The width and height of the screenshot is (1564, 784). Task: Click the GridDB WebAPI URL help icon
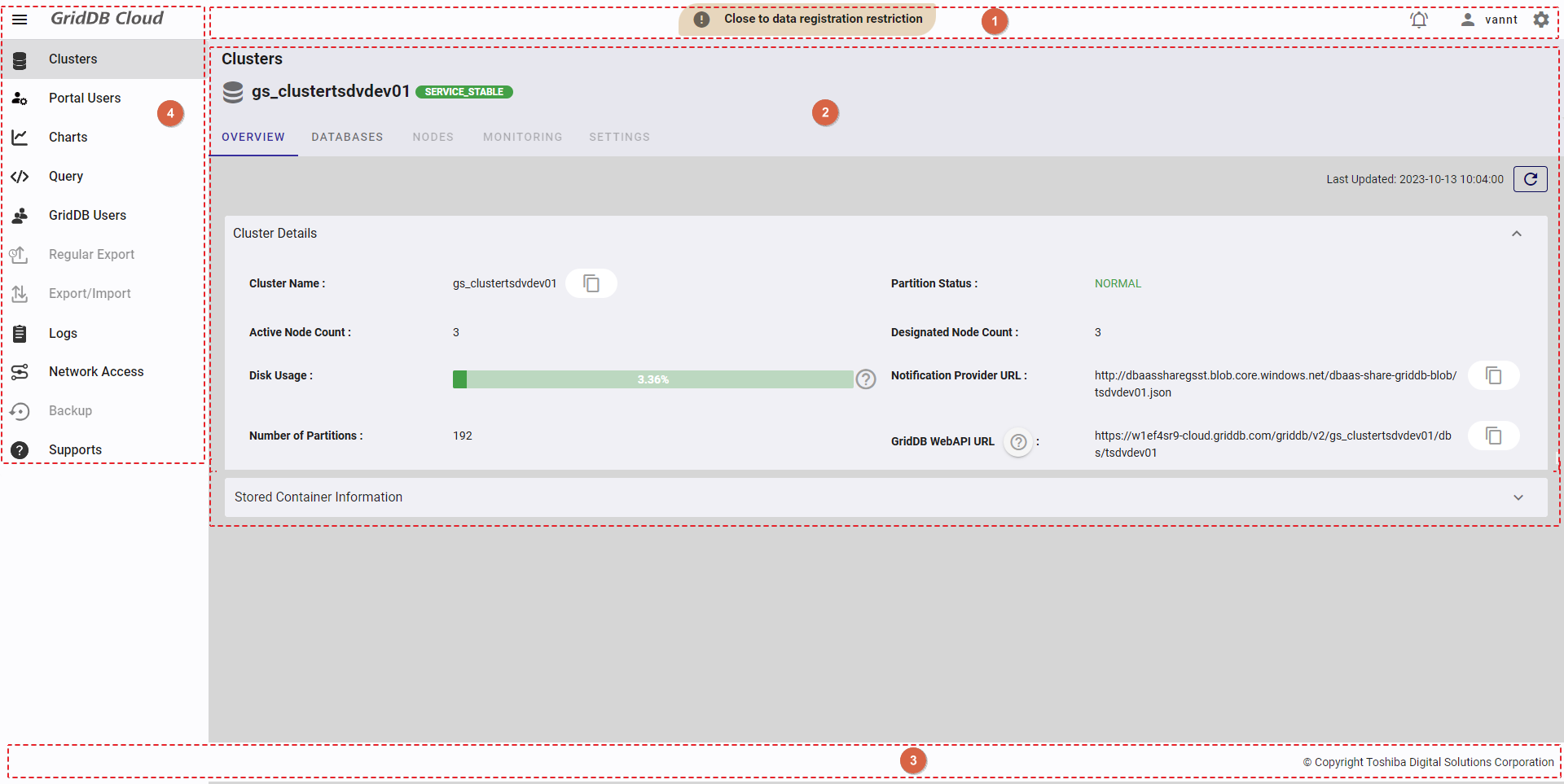(x=1017, y=442)
